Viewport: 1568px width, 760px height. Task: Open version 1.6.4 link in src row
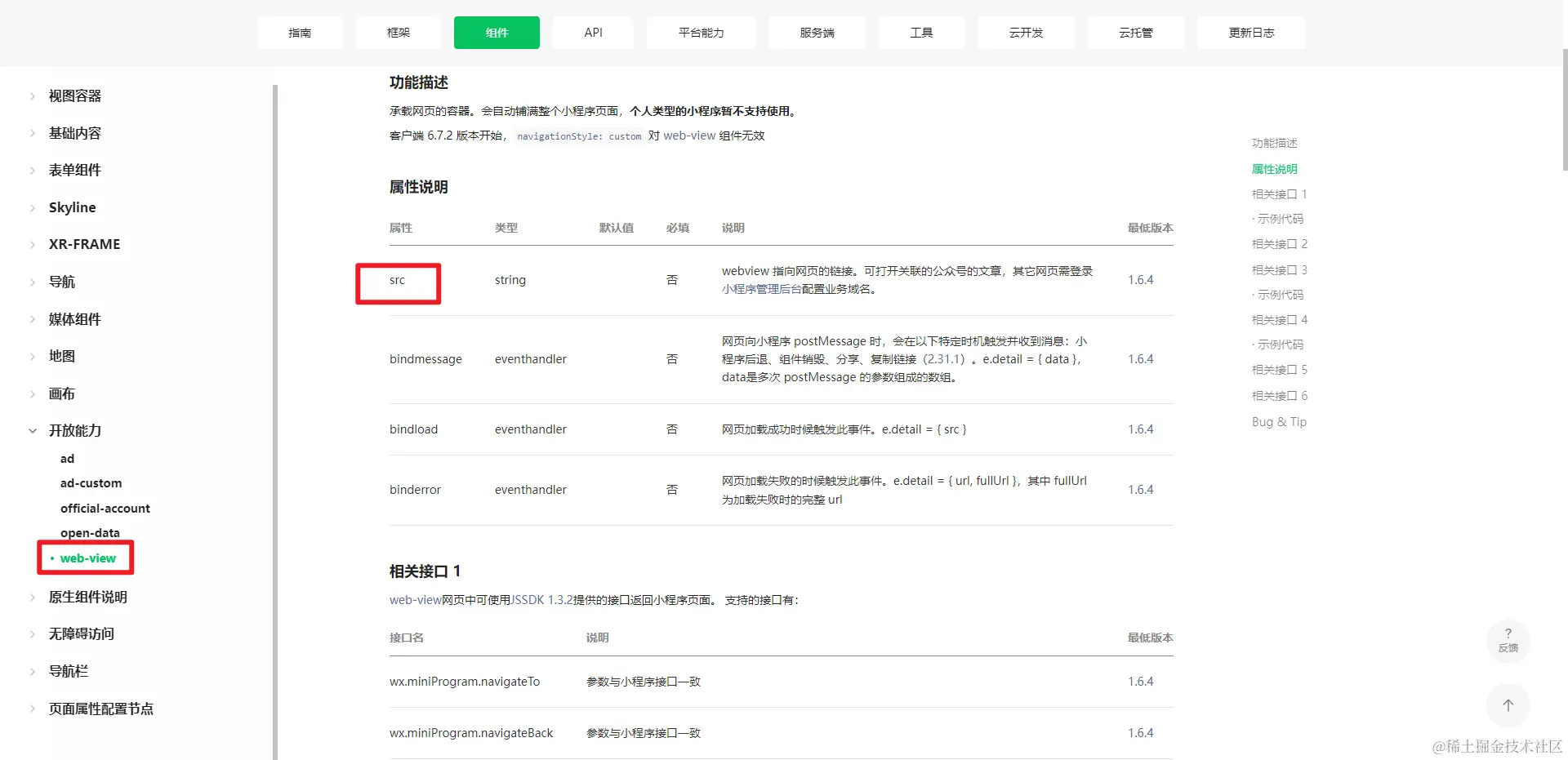click(1141, 280)
